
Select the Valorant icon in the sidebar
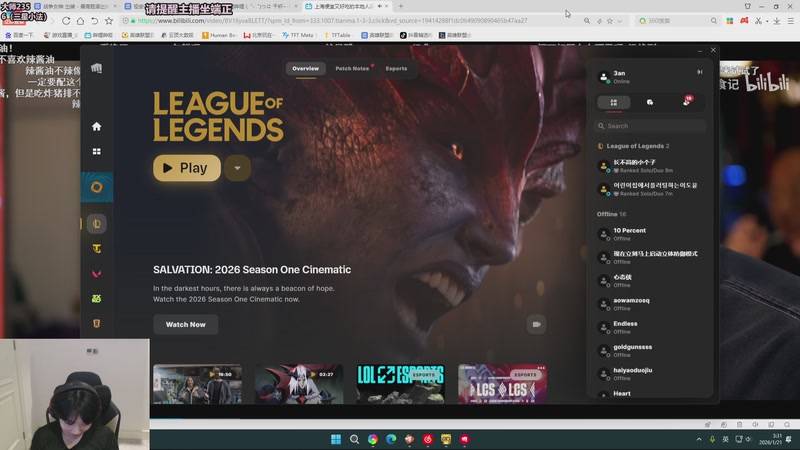(x=96, y=273)
